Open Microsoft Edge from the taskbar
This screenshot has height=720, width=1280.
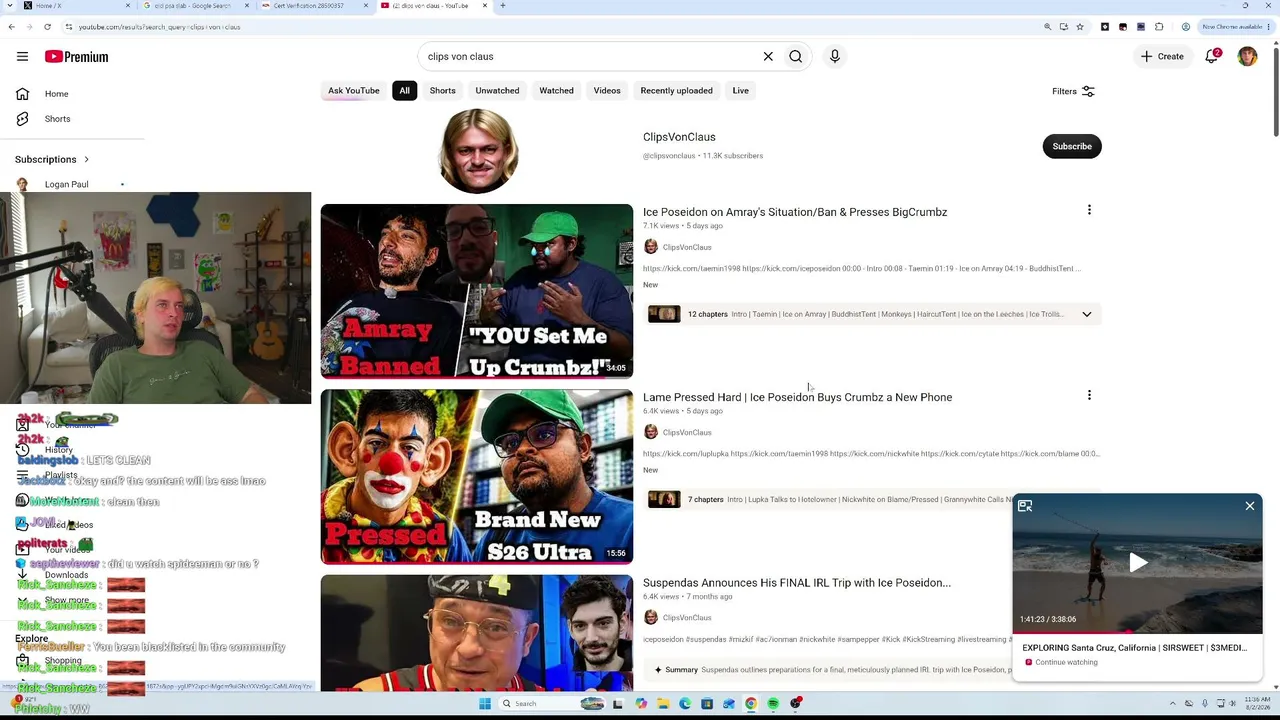[685, 704]
